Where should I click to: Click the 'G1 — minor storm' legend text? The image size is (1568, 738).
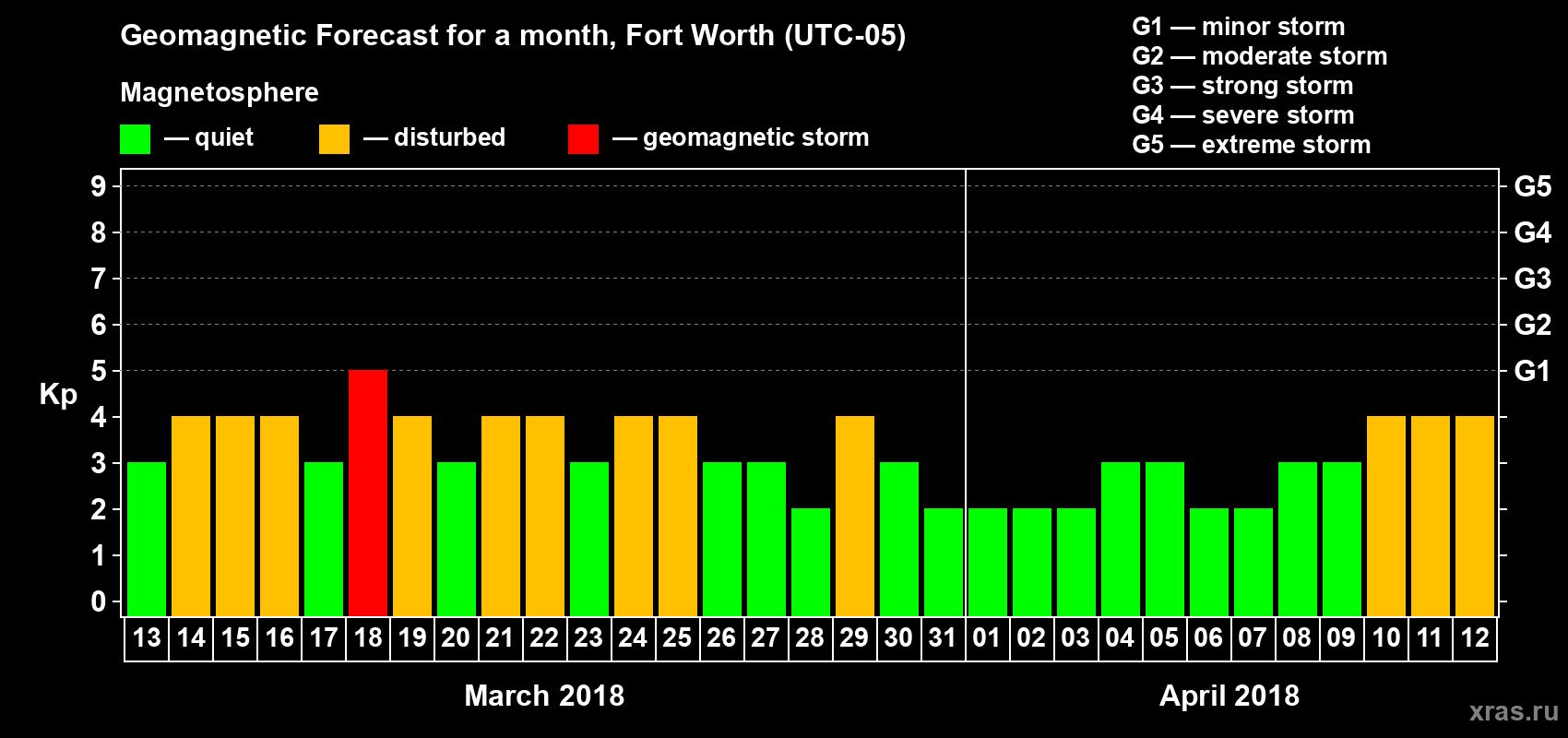pos(1239,27)
